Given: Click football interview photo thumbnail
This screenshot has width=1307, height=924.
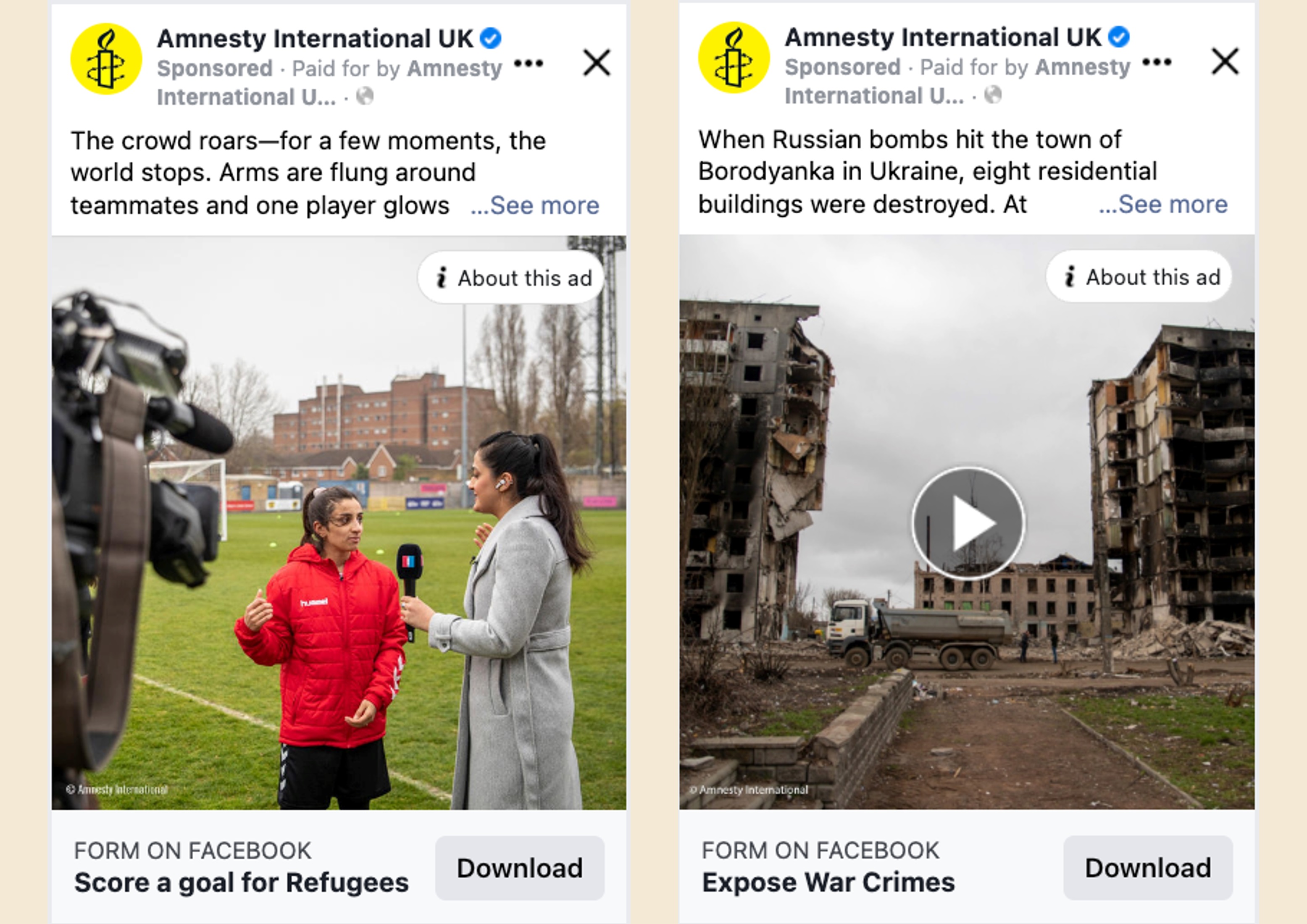Looking at the screenshot, I should [339, 522].
